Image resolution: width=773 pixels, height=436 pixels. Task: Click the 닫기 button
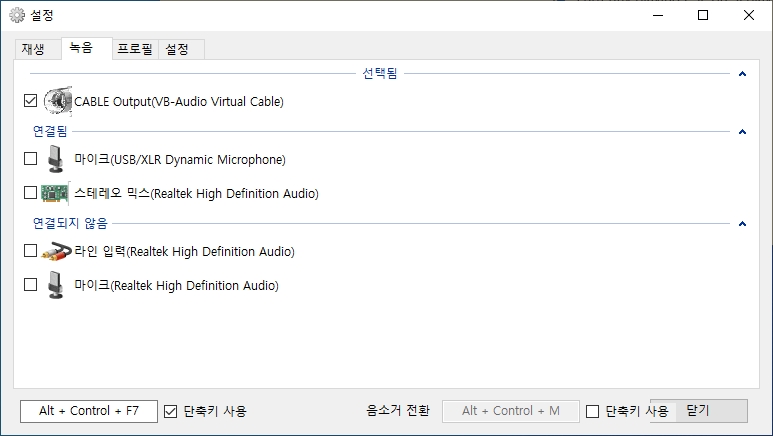coord(699,410)
